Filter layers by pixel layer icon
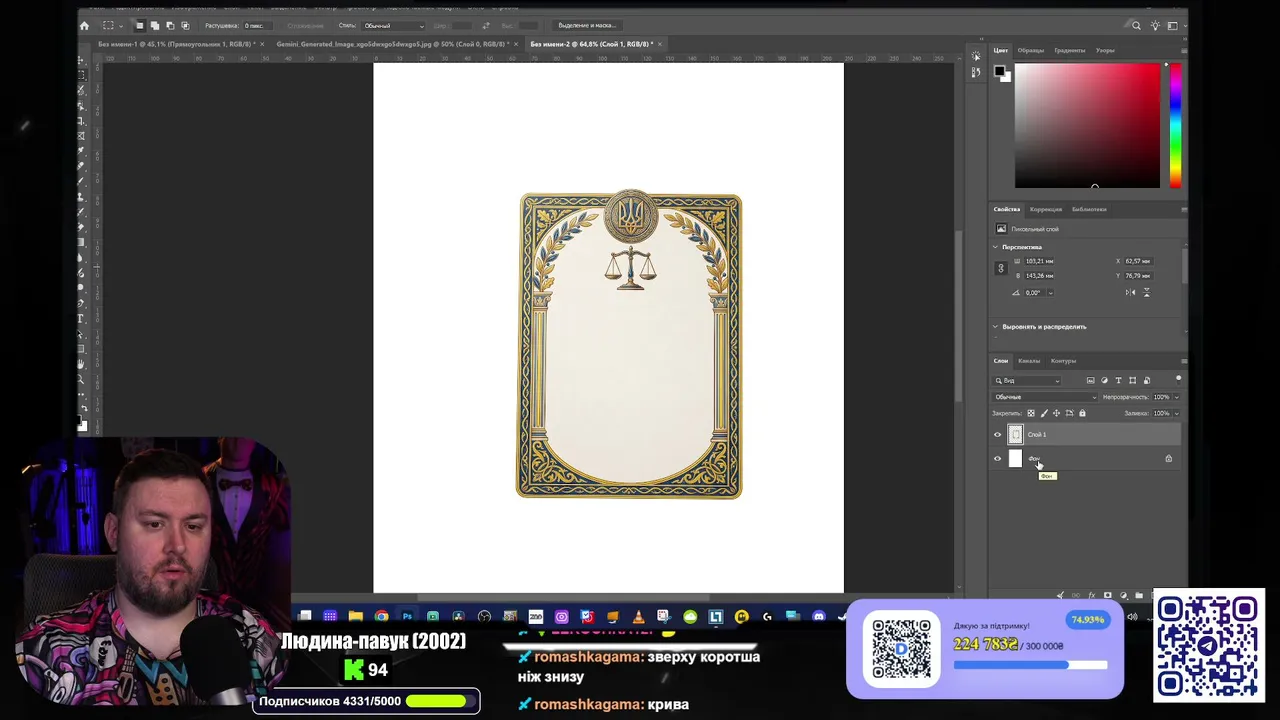Image resolution: width=1280 pixels, height=720 pixels. (1090, 380)
